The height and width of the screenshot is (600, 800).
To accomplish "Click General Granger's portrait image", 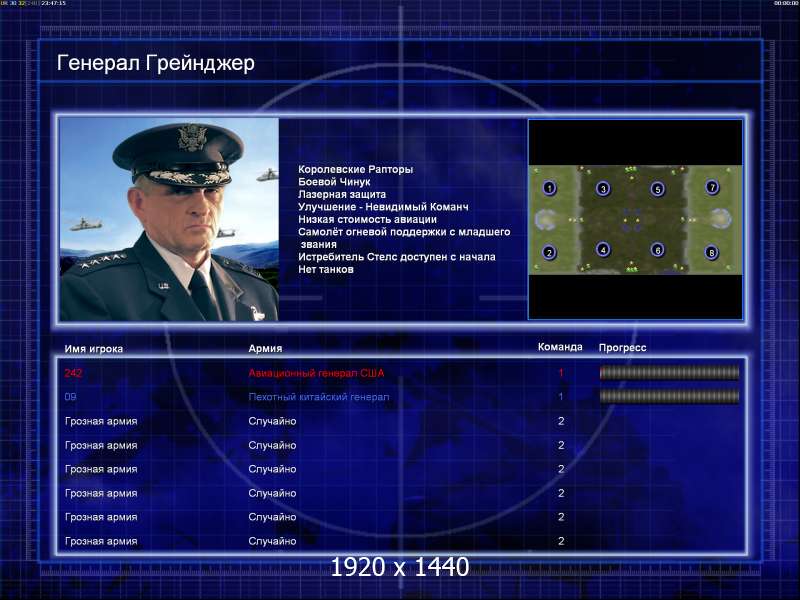I will click(x=169, y=219).
